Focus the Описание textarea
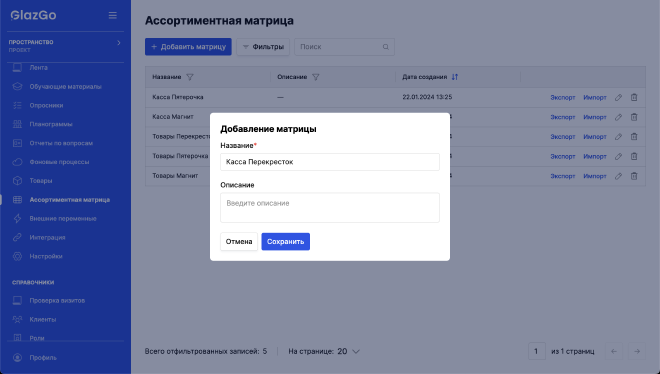This screenshot has height=374, width=660. [330, 208]
